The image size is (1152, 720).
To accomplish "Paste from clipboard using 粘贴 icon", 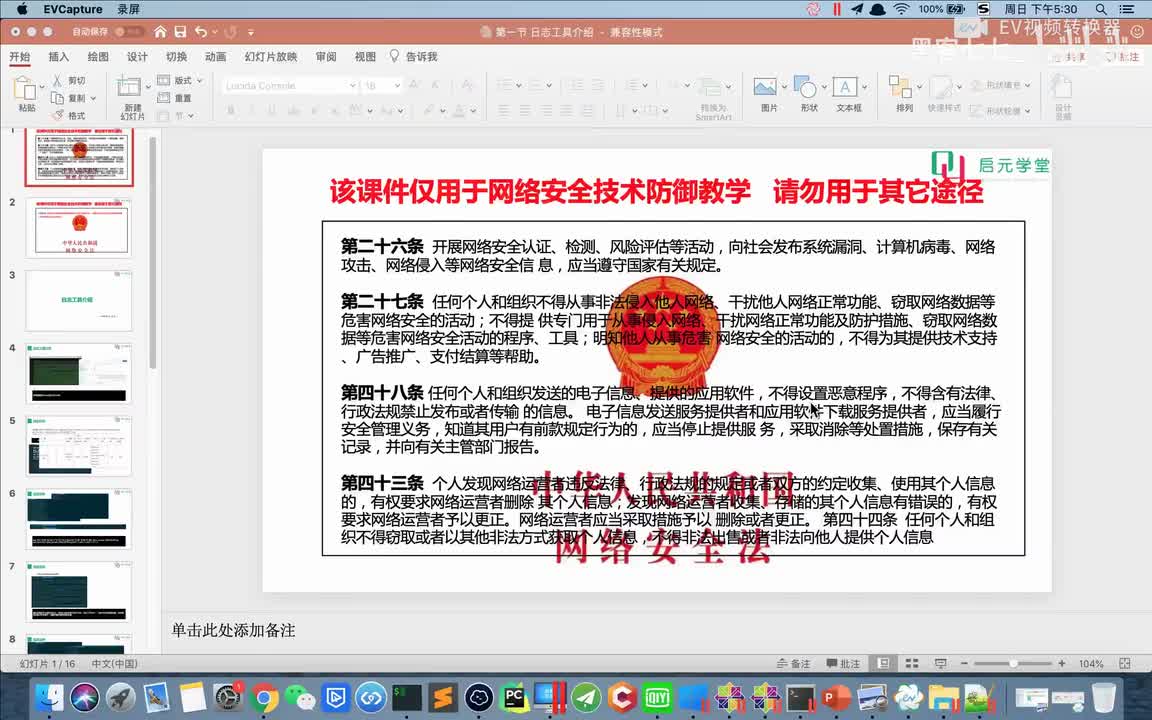I will click(25, 88).
